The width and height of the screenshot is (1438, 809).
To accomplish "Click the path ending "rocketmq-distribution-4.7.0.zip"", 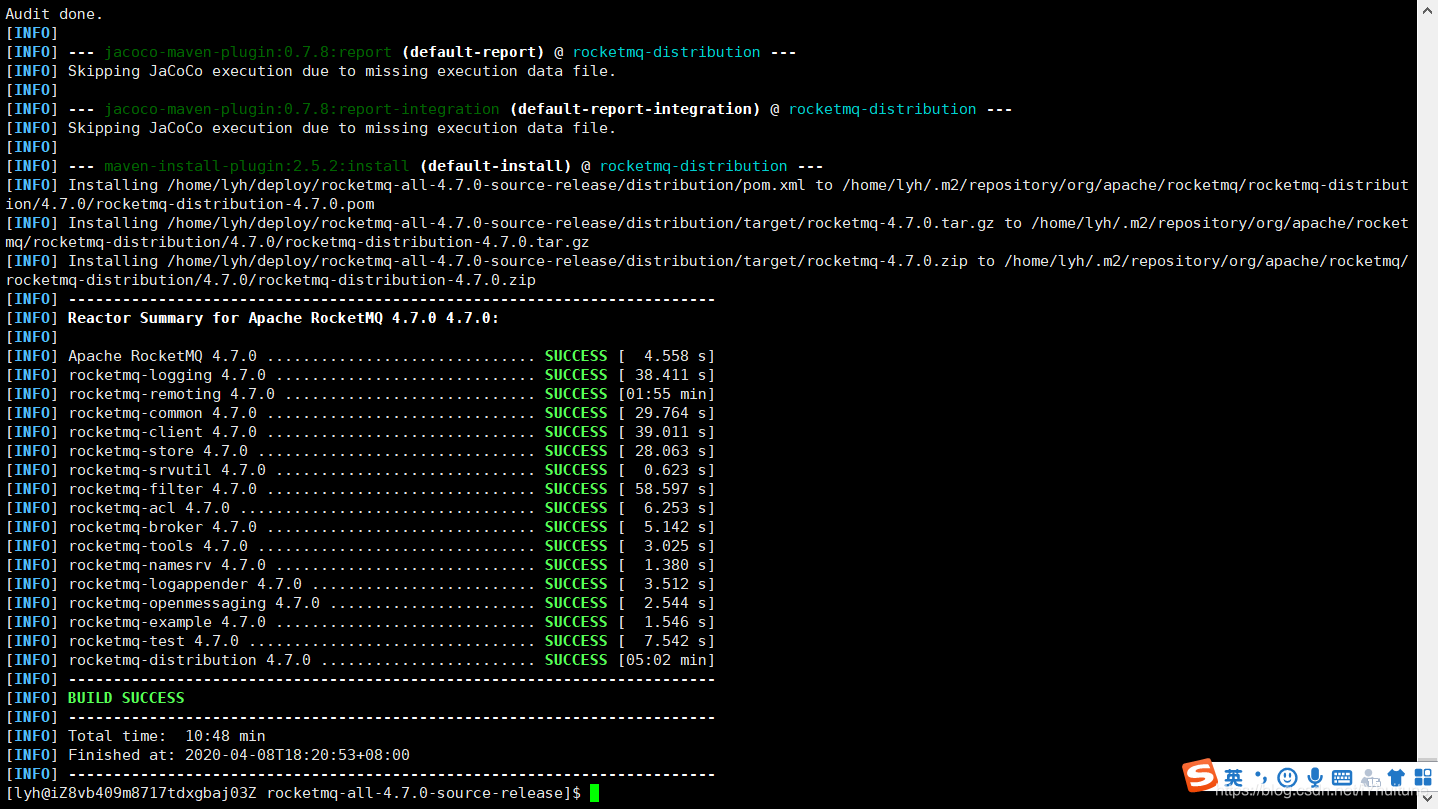I will click(270, 280).
